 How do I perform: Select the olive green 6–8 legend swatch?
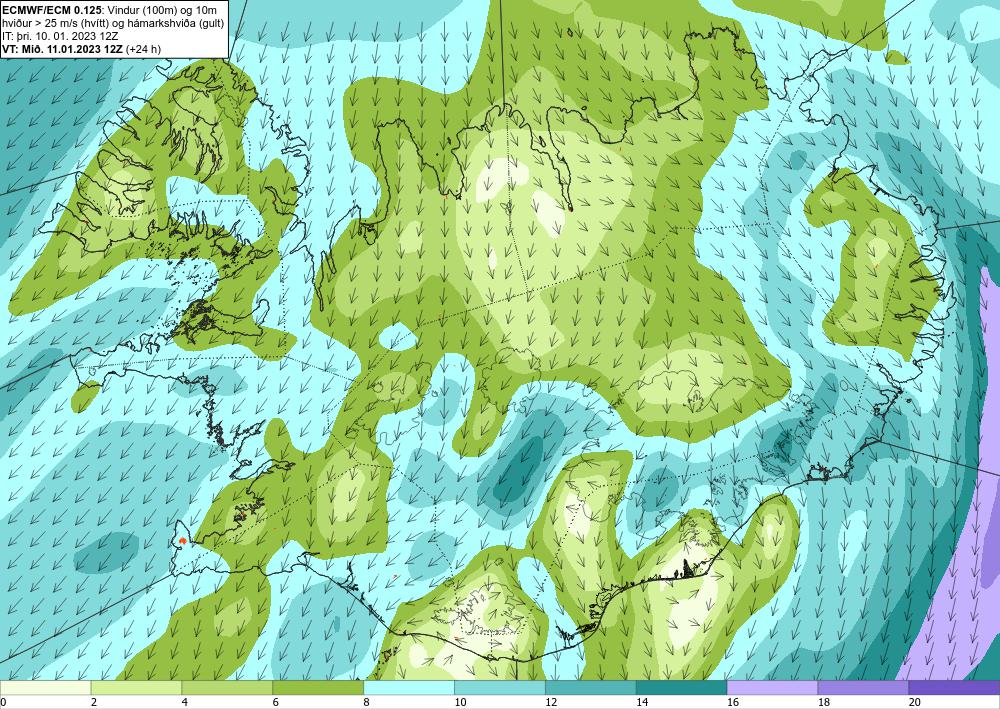tap(318, 688)
